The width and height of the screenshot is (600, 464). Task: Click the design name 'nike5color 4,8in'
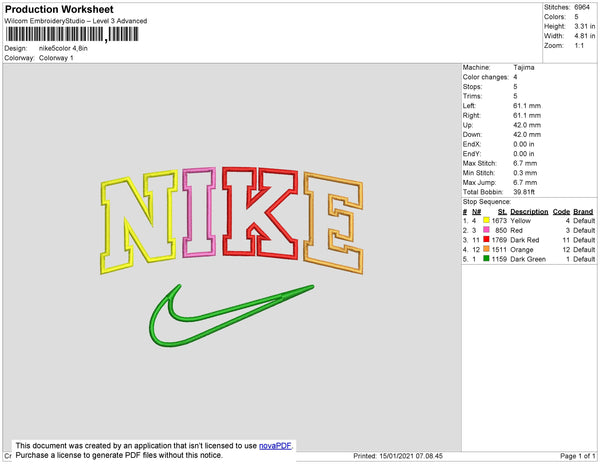pyautogui.click(x=63, y=49)
